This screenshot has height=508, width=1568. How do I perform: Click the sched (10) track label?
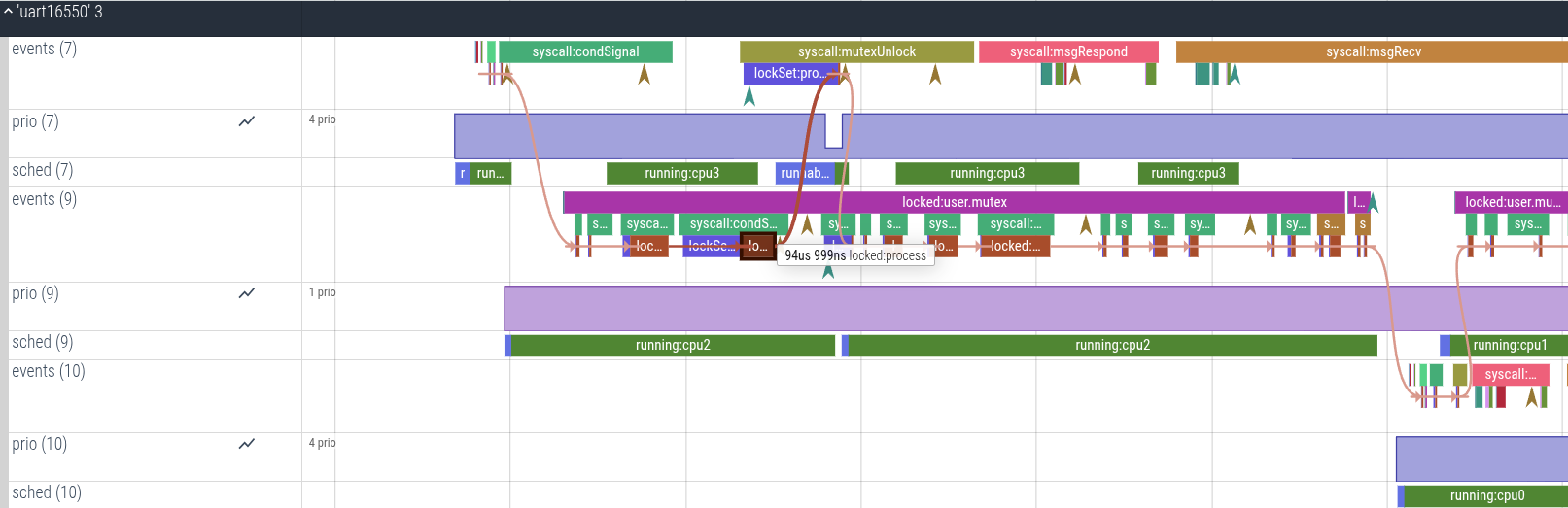pyautogui.click(x=46, y=492)
